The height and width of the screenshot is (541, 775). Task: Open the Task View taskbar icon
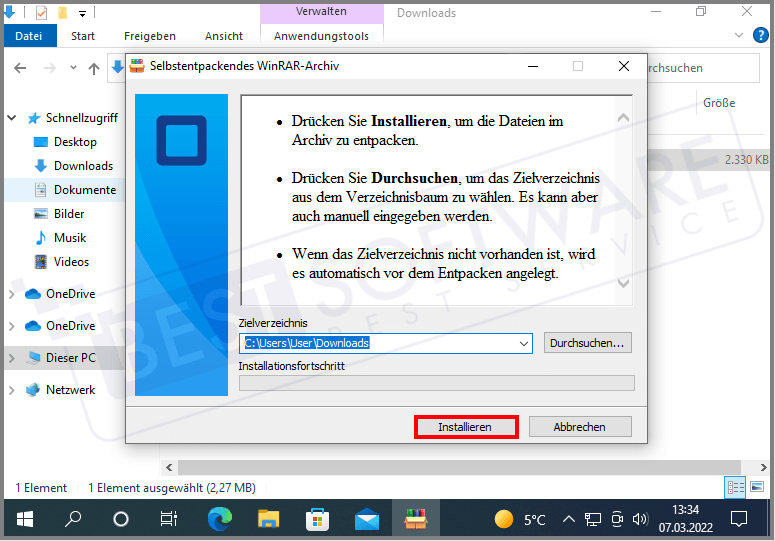[169, 519]
